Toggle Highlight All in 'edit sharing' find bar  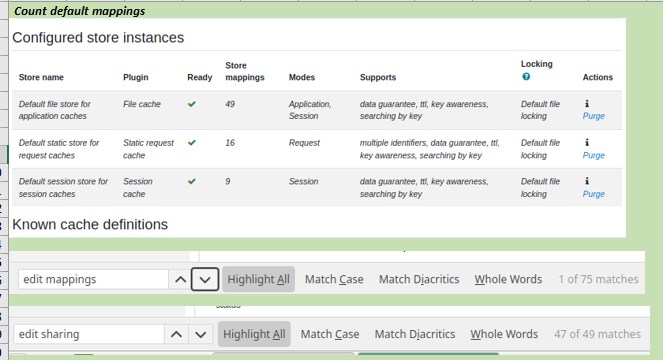pyautogui.click(x=254, y=334)
